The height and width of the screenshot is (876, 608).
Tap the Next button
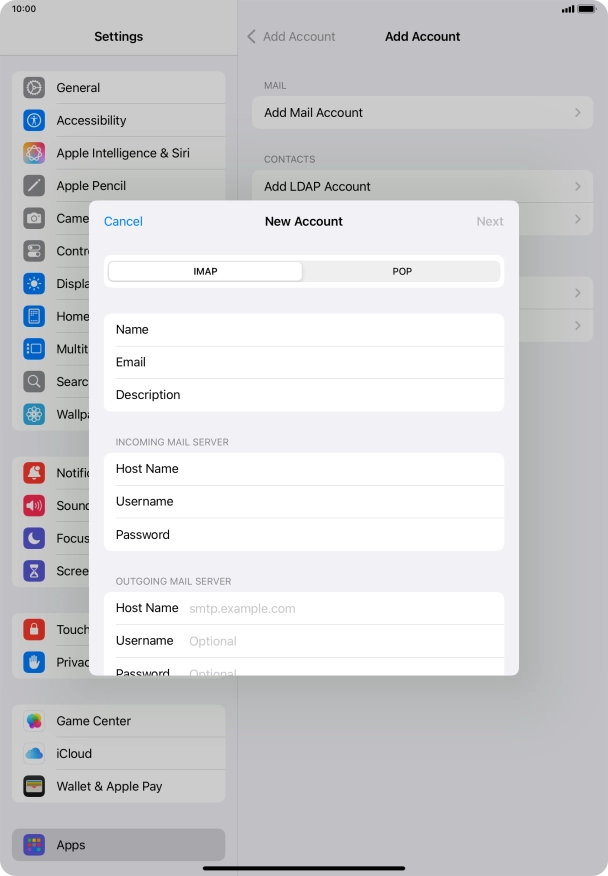tap(489, 221)
